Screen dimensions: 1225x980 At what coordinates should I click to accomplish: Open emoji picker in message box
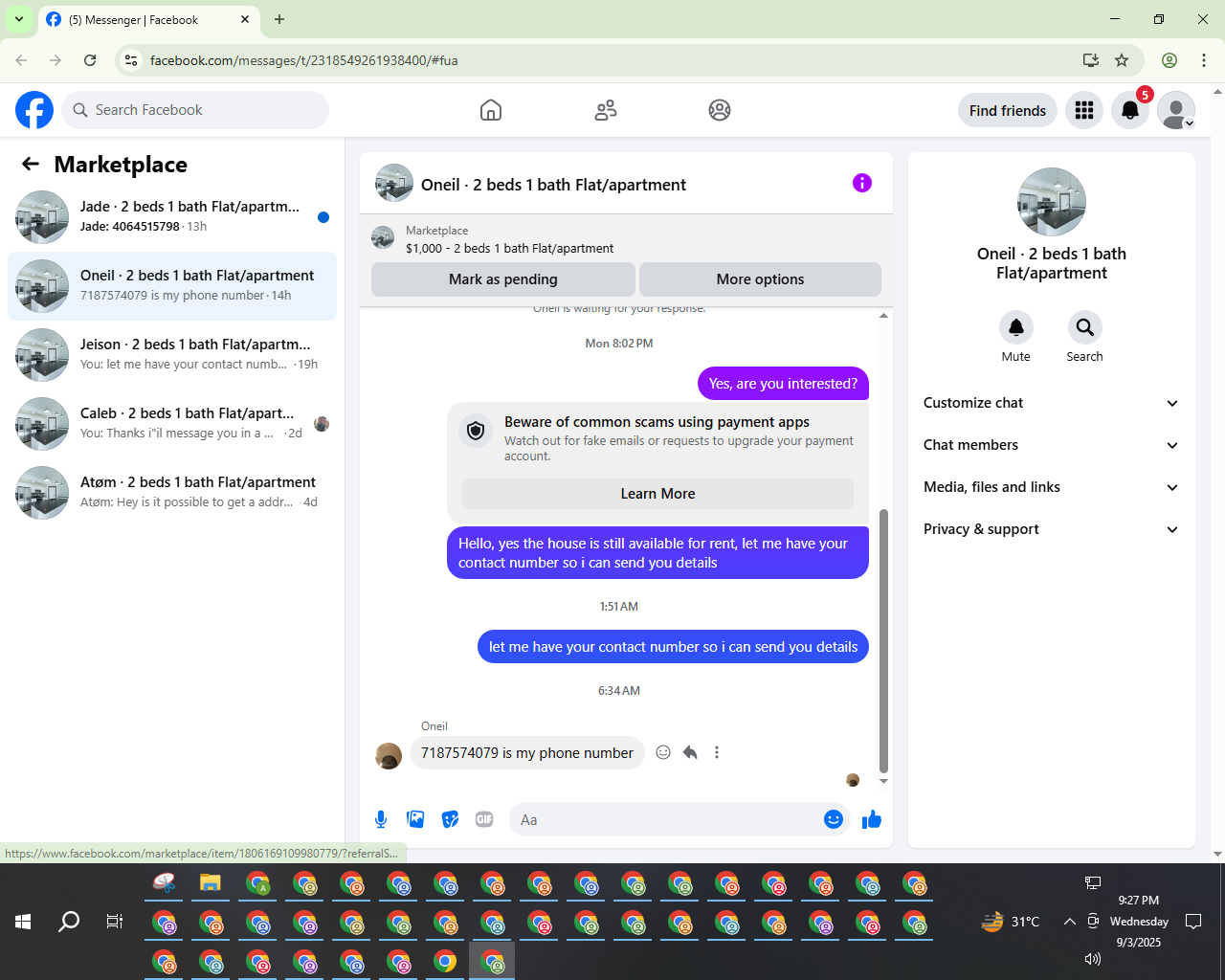pos(833,819)
